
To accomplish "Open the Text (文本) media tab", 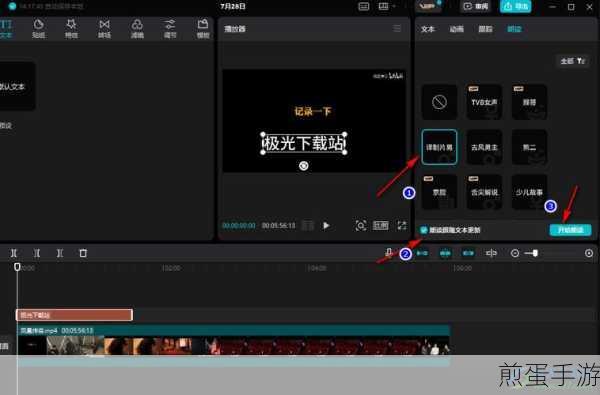I will [5, 29].
